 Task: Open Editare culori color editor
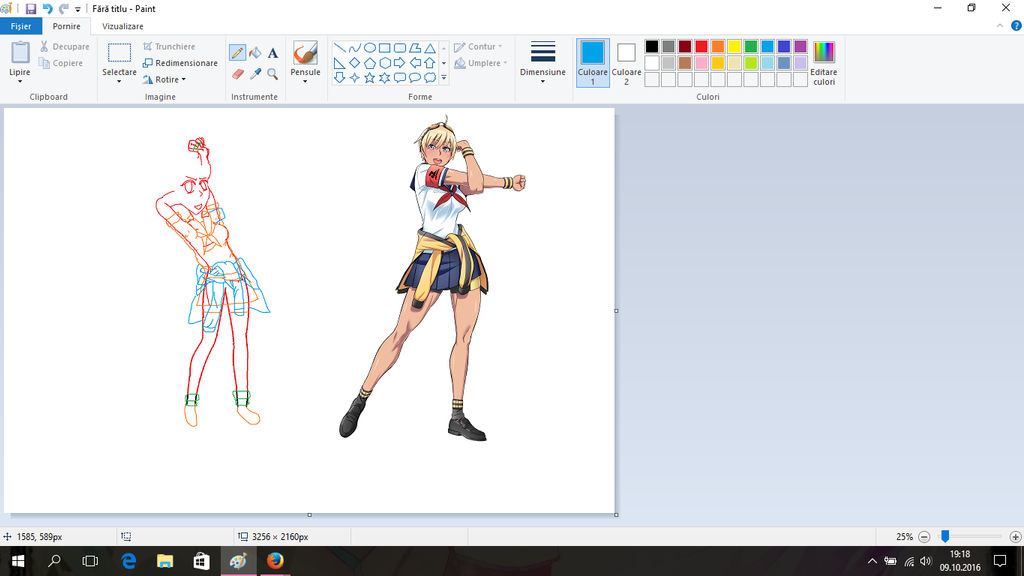tap(824, 63)
